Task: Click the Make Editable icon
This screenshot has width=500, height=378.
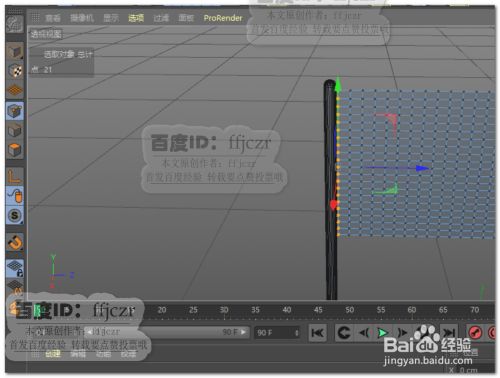Action: (x=14, y=24)
